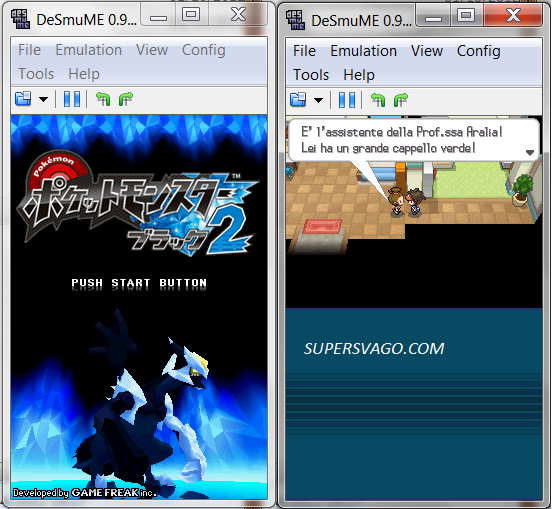This screenshot has width=552, height=509.
Task: Tap PUSH START BUTTON text on game screen
Action: (x=139, y=283)
